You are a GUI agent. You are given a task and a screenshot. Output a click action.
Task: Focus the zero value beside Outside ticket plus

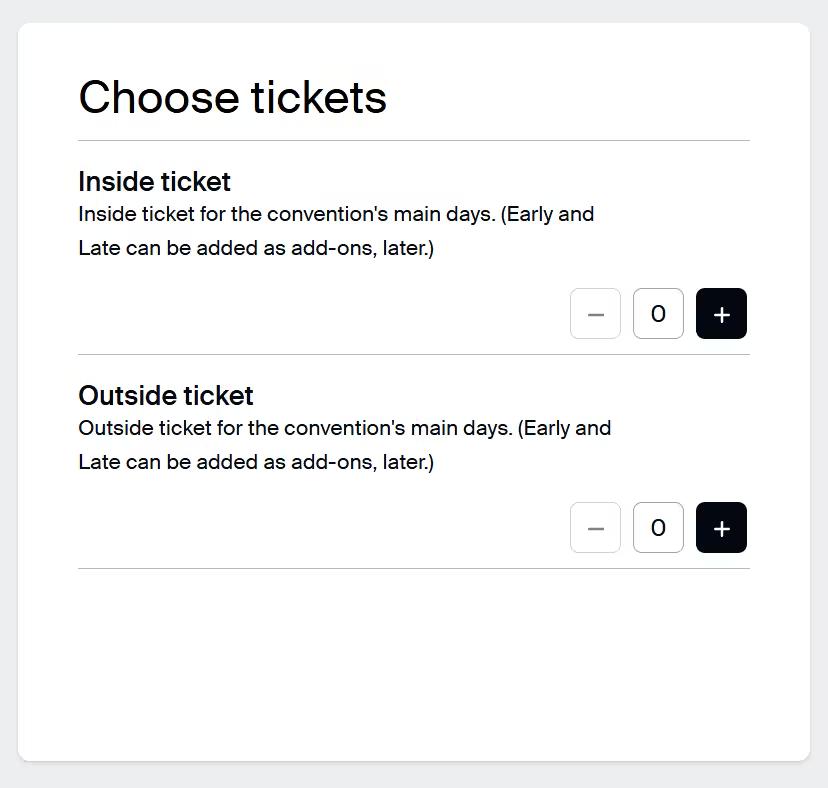658,528
